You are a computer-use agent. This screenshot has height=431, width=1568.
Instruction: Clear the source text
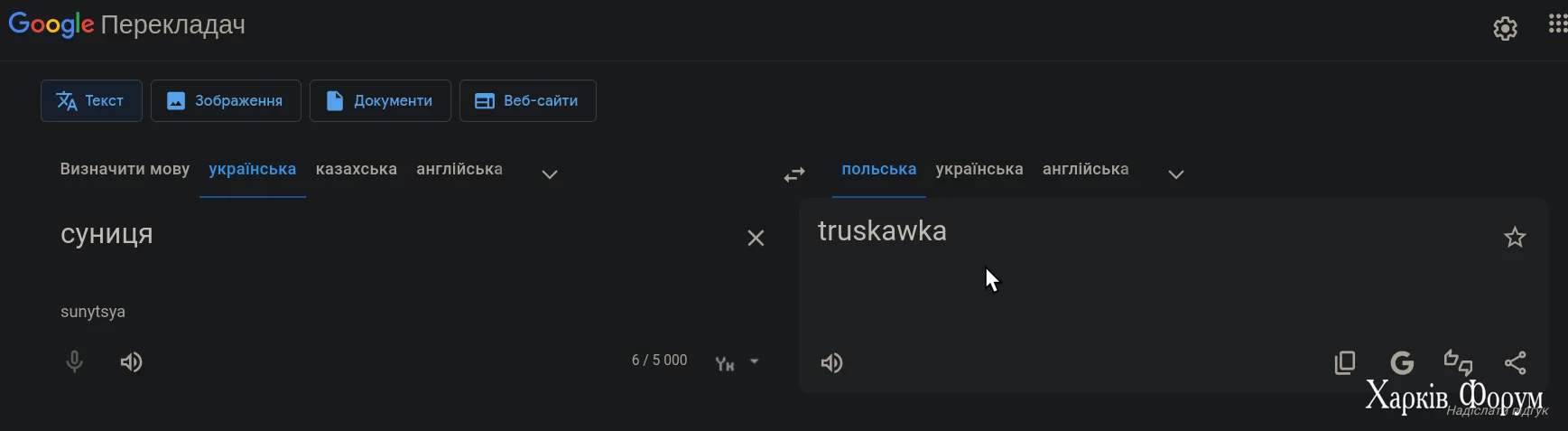[x=756, y=238]
